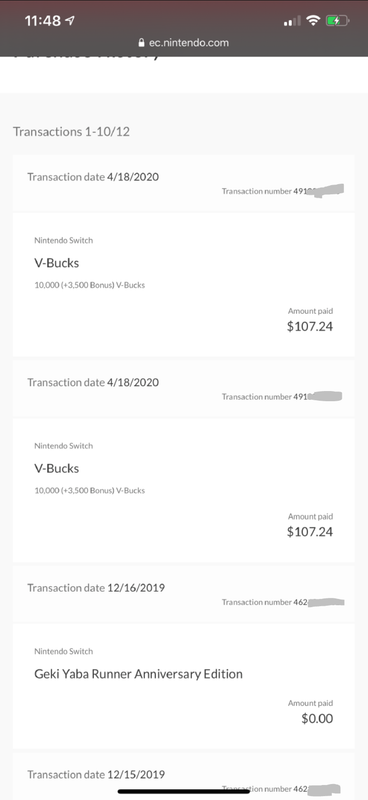The image size is (368, 800).
Task: Tap the ec.nintendo.com address bar
Action: [x=184, y=43]
